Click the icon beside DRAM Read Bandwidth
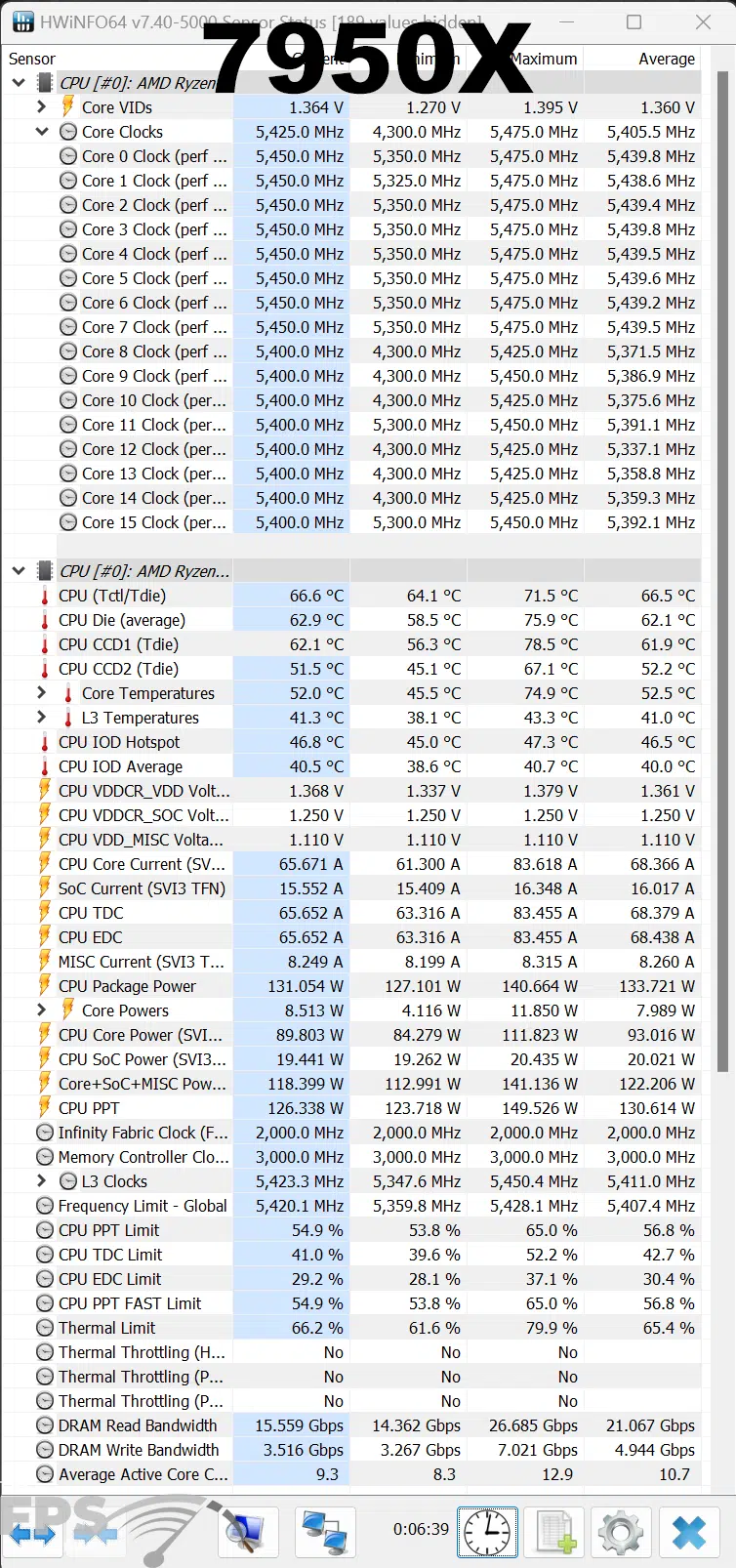Viewport: 736px width, 1568px height. 44,1425
